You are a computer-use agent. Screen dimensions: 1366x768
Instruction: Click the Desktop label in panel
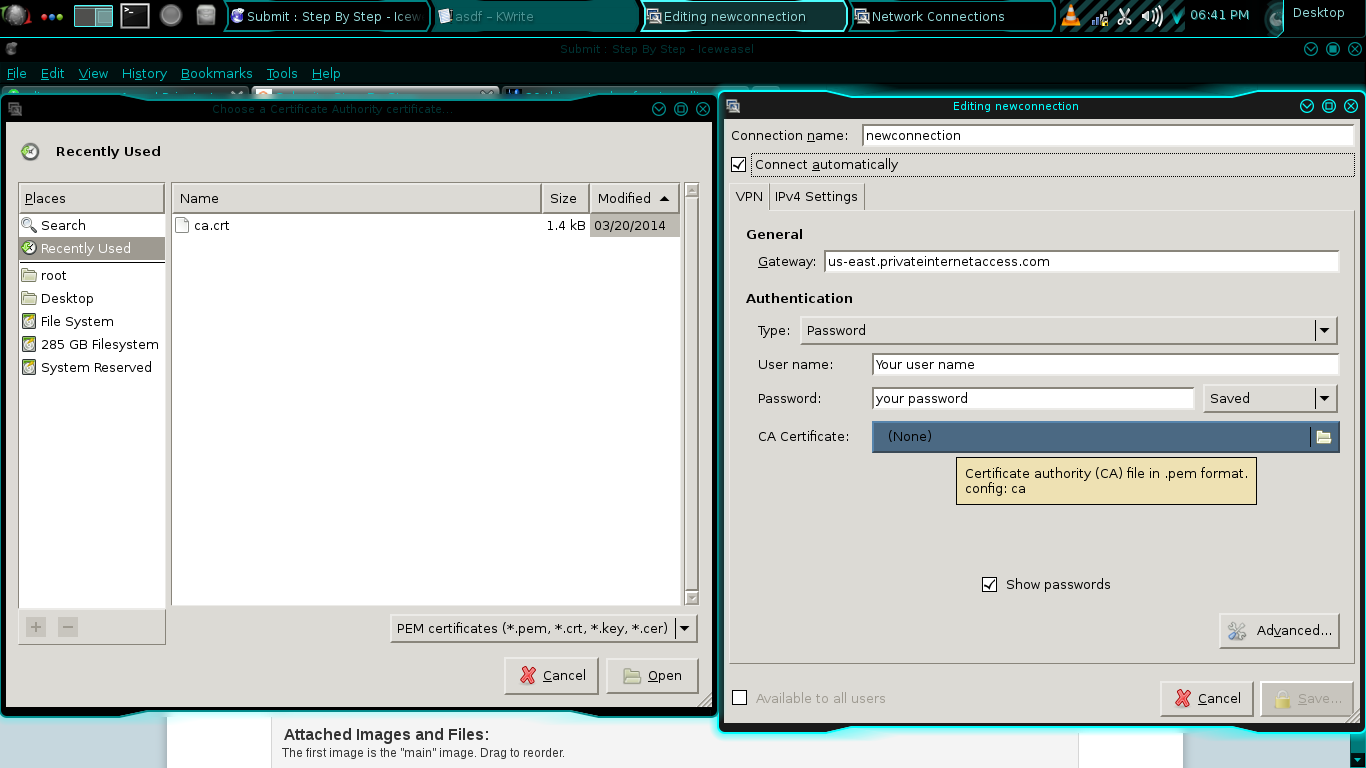click(1318, 13)
